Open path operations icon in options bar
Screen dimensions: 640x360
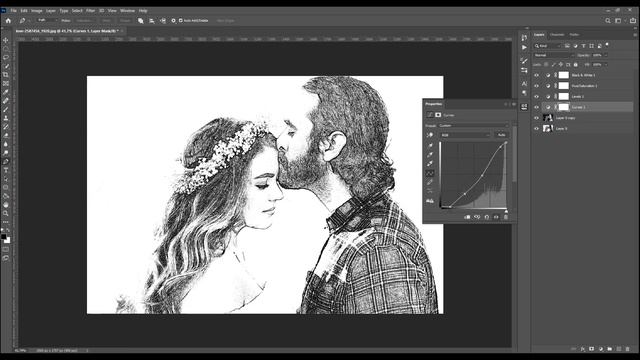[141, 20]
